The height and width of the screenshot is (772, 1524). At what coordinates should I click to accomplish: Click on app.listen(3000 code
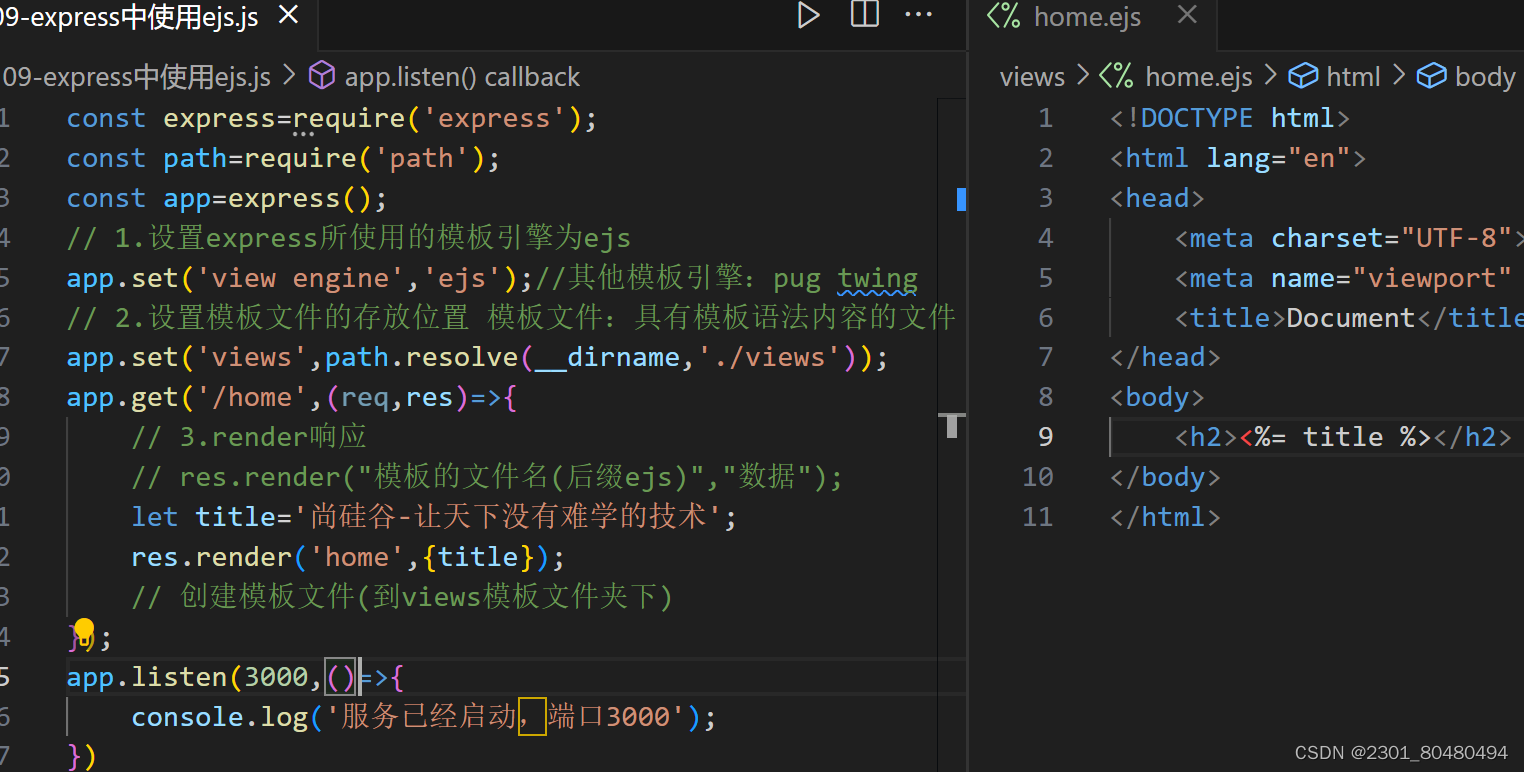click(187, 677)
